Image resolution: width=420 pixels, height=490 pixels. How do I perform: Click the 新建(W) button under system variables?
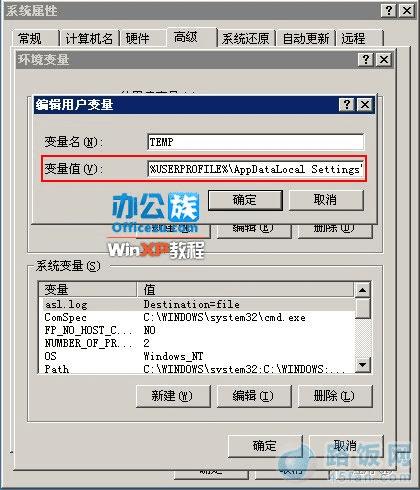pos(173,396)
